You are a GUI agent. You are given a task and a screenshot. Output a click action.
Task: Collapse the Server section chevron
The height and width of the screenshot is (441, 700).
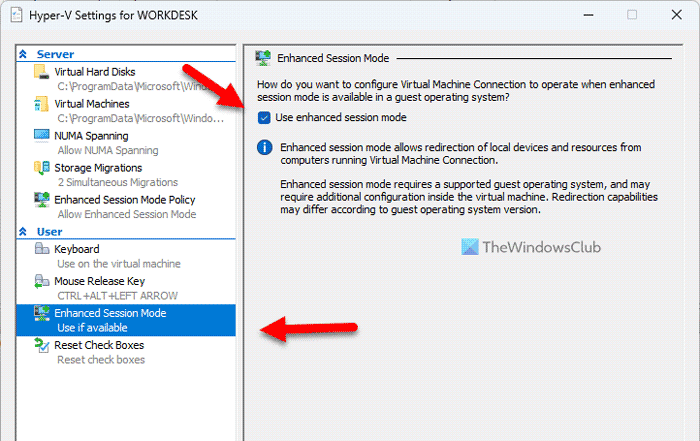(x=23, y=54)
